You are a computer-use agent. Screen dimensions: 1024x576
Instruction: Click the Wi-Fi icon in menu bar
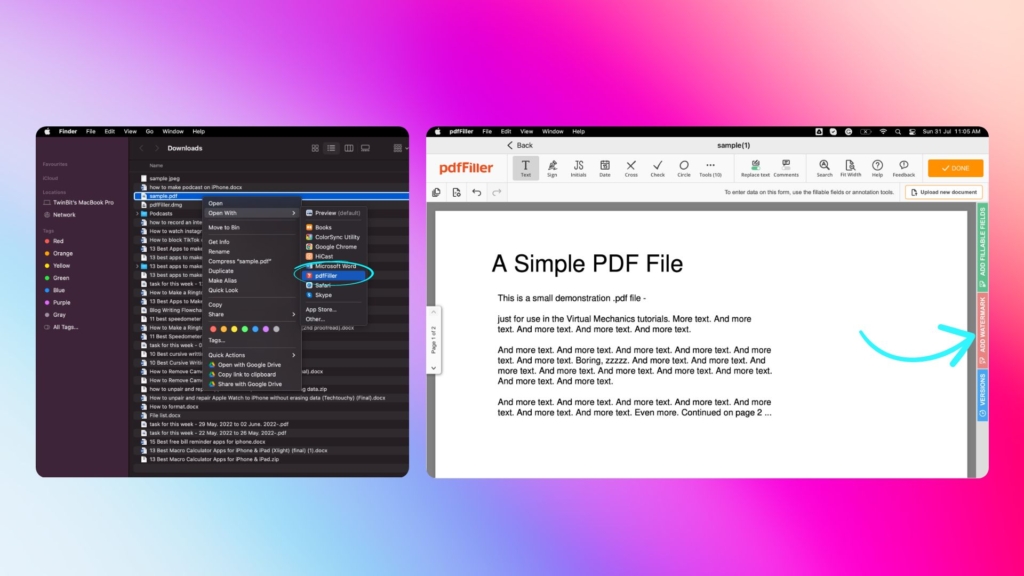tap(883, 131)
